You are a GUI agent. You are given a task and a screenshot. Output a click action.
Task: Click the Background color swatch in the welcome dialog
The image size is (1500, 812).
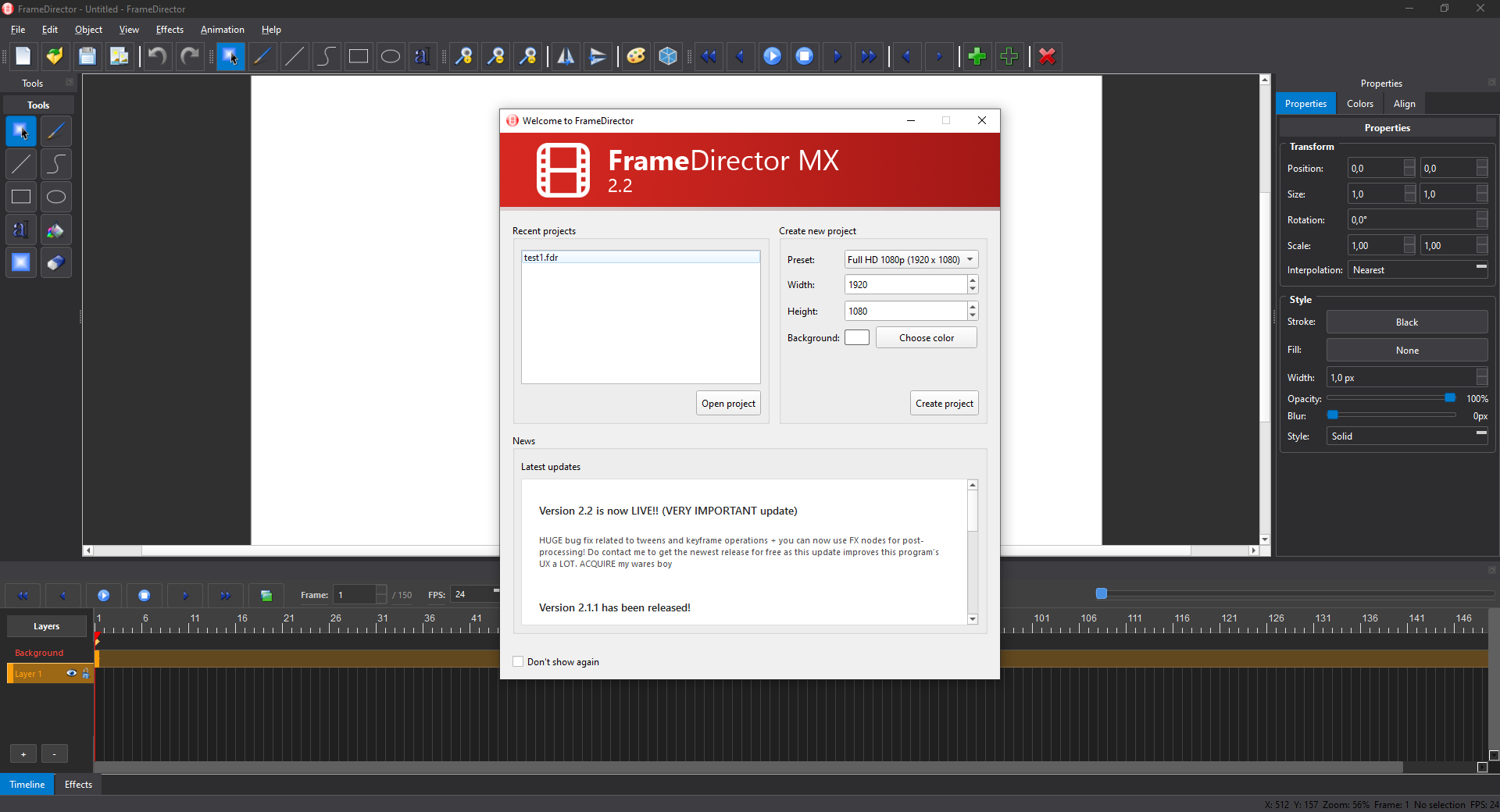[x=857, y=337]
